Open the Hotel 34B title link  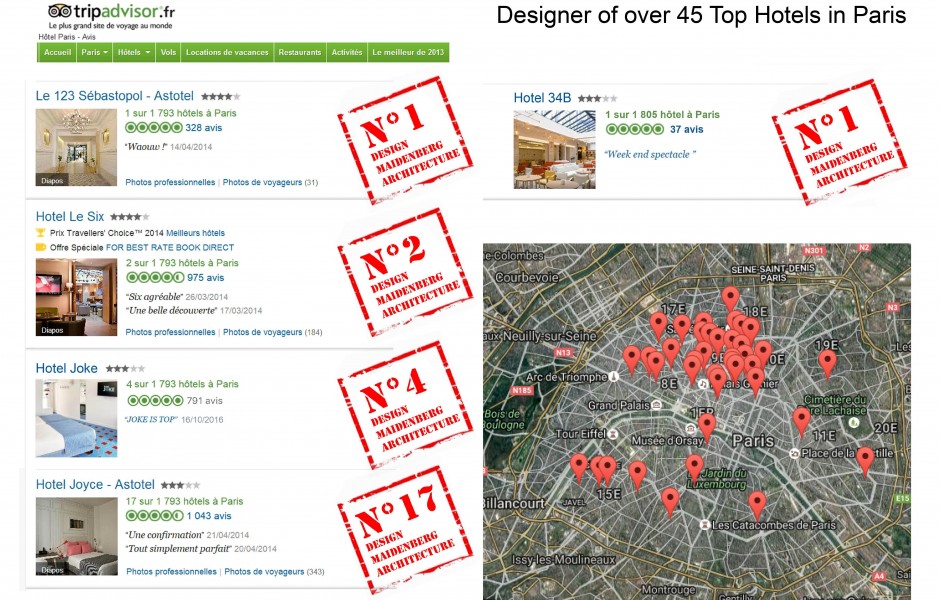click(542, 98)
